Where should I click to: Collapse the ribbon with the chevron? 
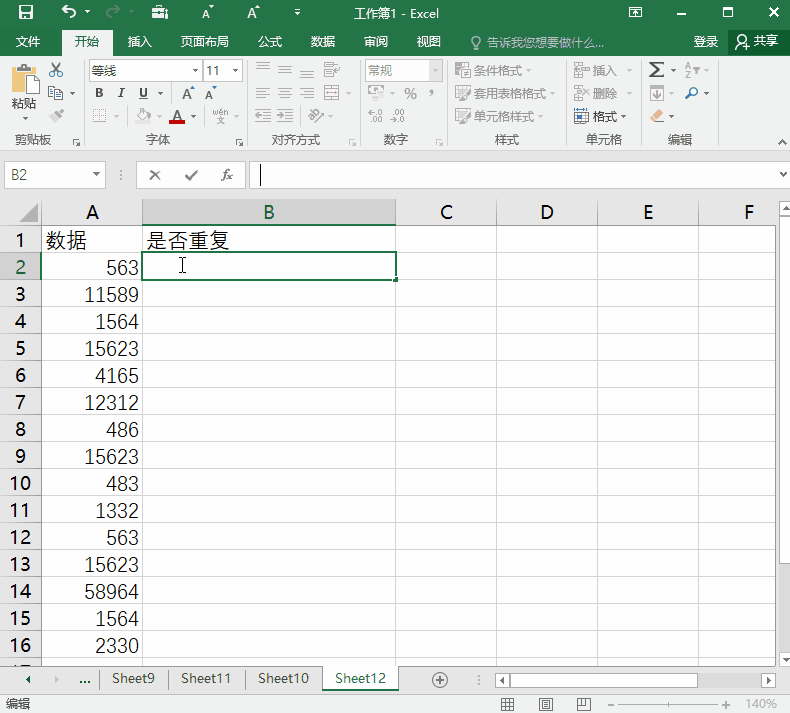click(x=782, y=142)
